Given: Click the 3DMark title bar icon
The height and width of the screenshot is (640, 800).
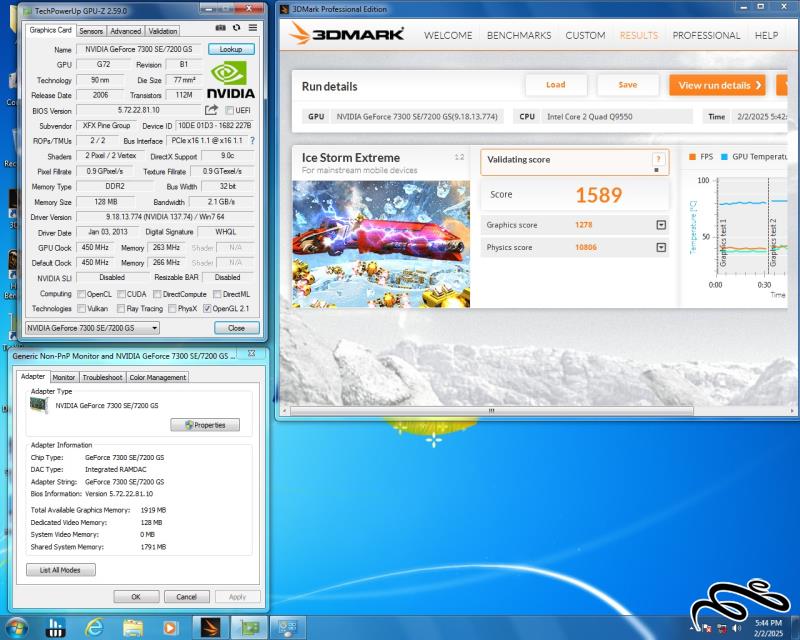Looking at the screenshot, I should 285,9.
